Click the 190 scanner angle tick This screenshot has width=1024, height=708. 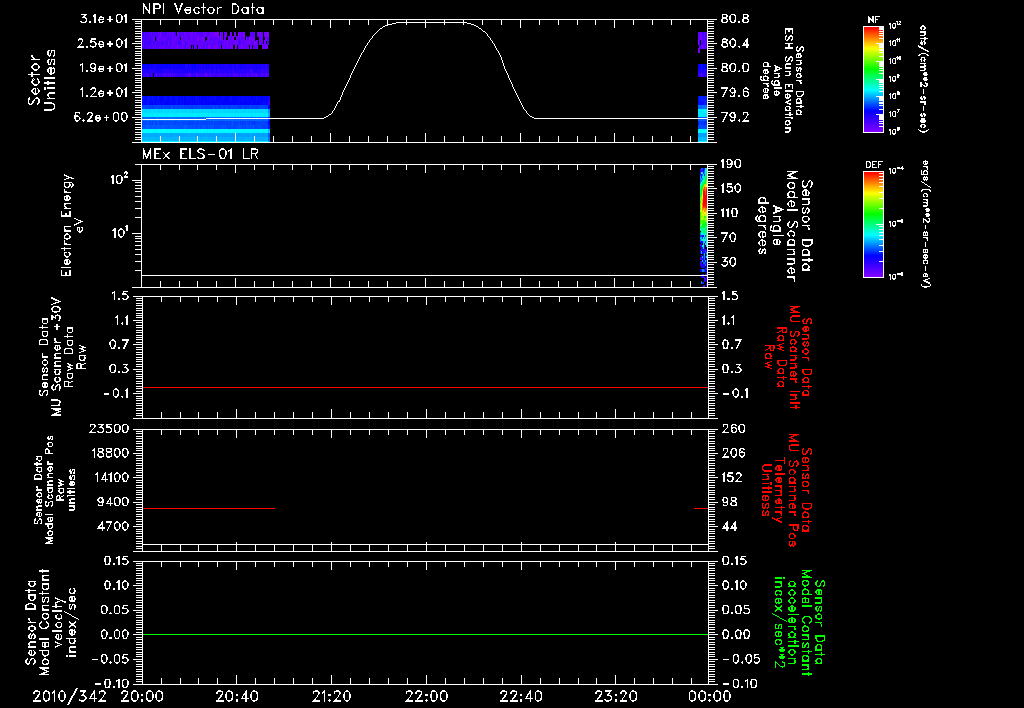point(731,164)
